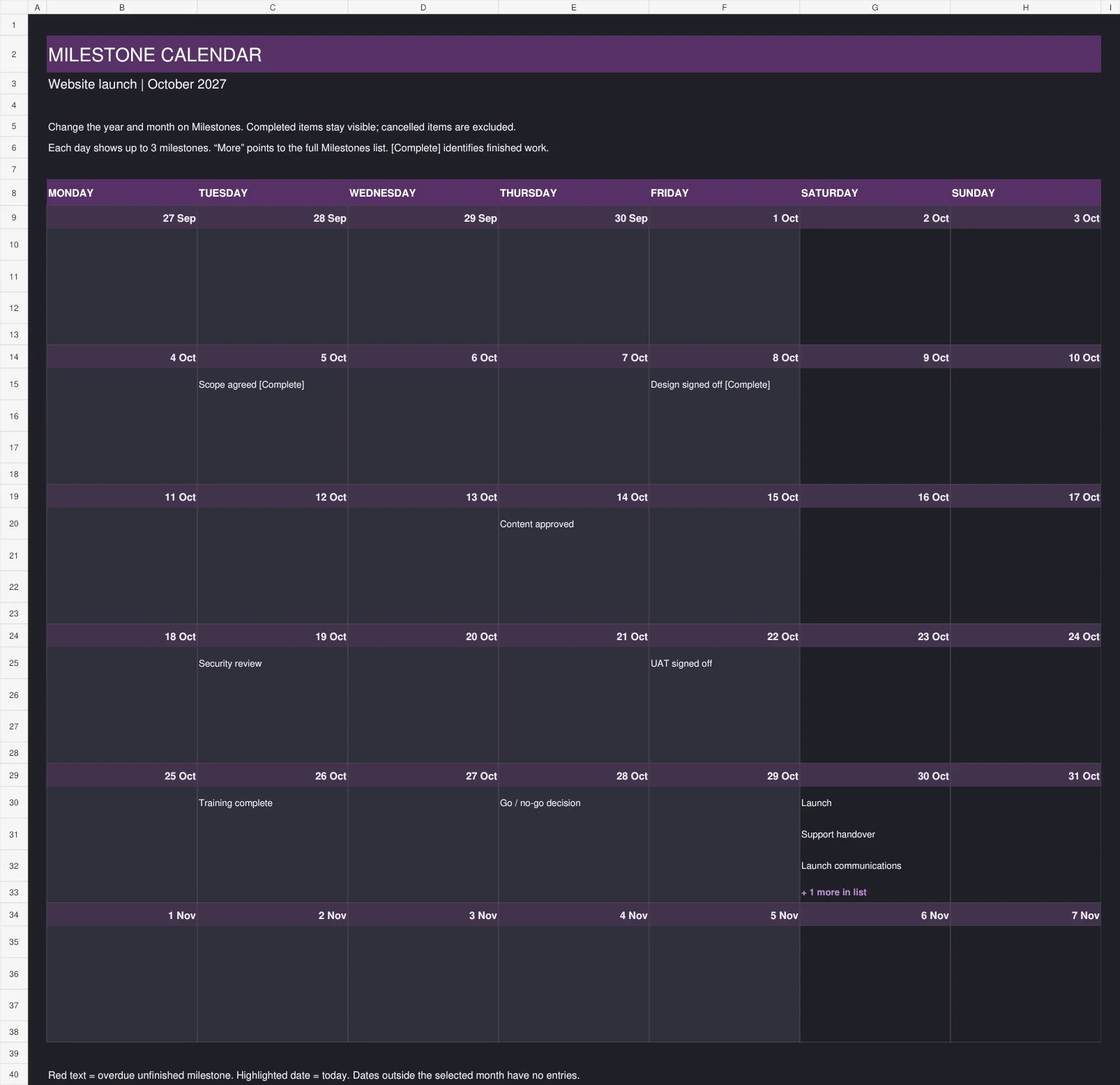Viewport: 1120px width, 1085px height.
Task: Select the '7 Nov' date cell
Action: (1026, 915)
